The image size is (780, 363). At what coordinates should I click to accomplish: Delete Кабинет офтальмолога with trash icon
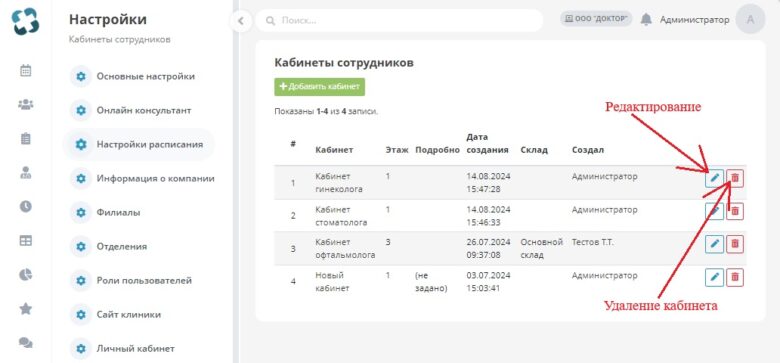(x=735, y=244)
